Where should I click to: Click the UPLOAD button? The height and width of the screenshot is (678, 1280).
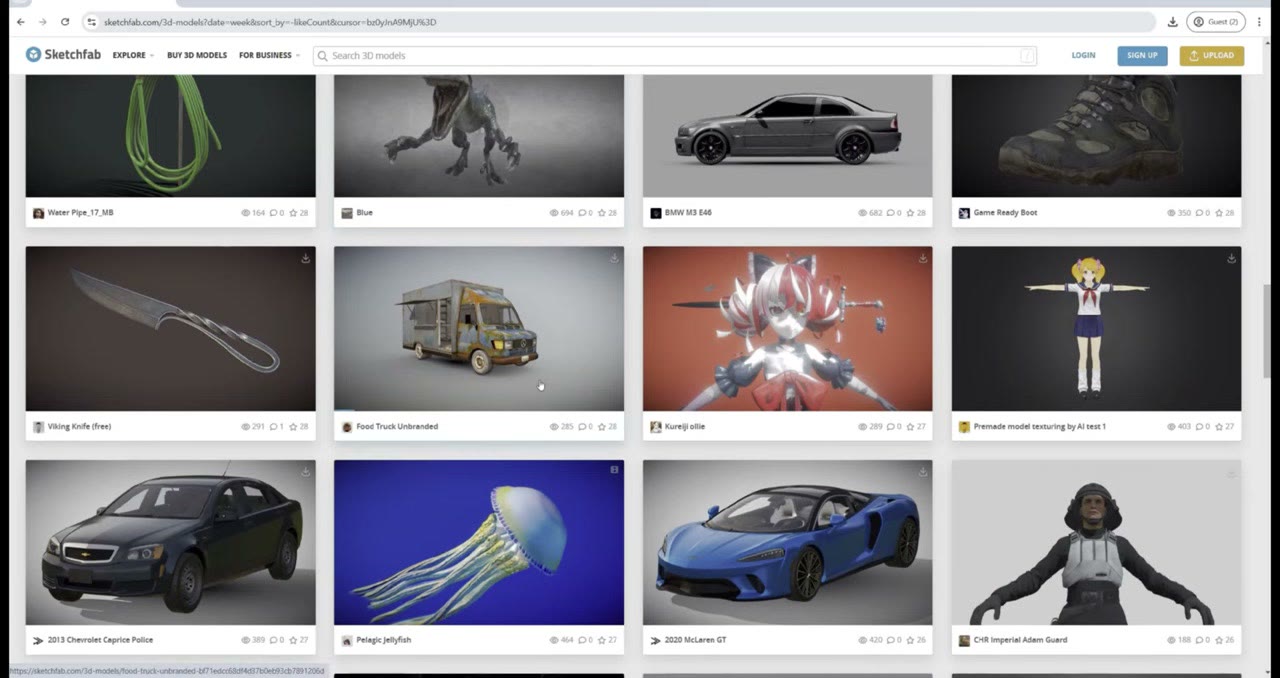(1212, 55)
